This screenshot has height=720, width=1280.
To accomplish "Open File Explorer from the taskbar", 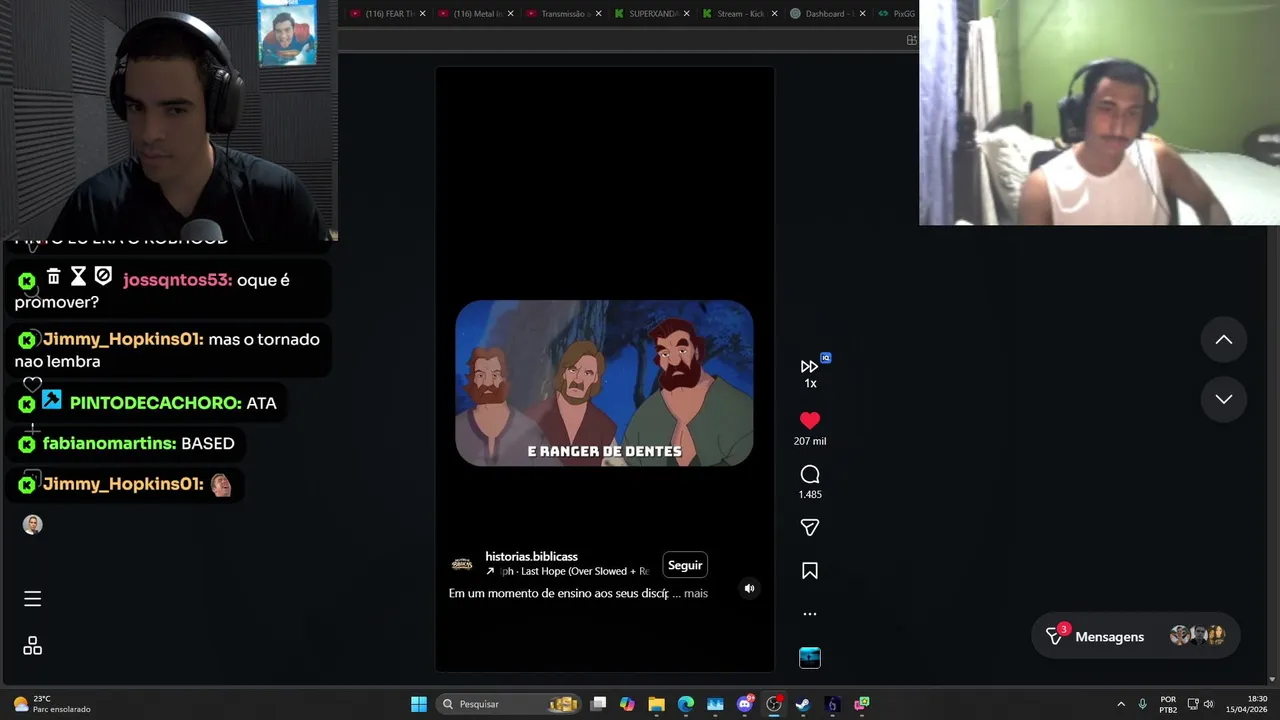I will pos(656,704).
